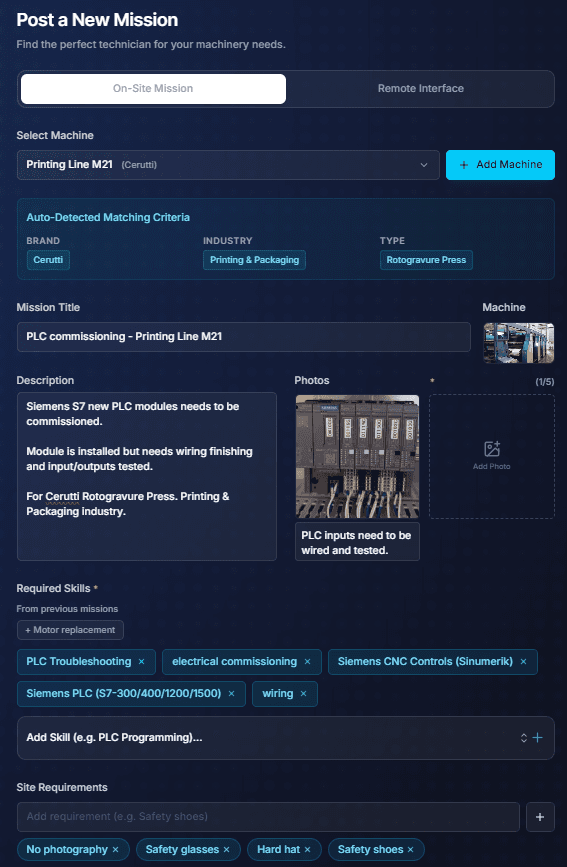Click the From previous missions label
Screen dimensions: 567x867
(67, 609)
